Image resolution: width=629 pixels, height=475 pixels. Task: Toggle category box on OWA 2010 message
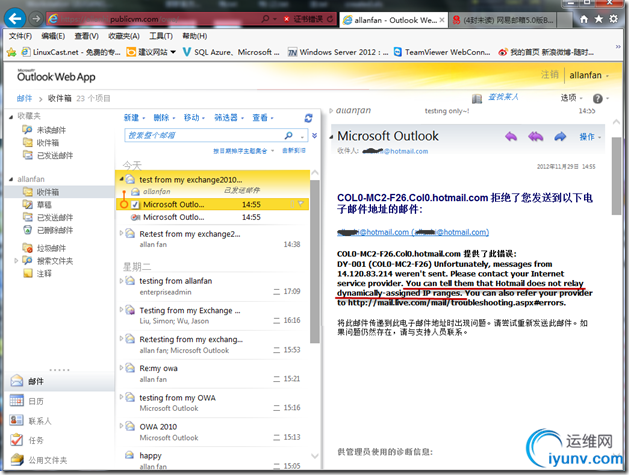(276, 437)
